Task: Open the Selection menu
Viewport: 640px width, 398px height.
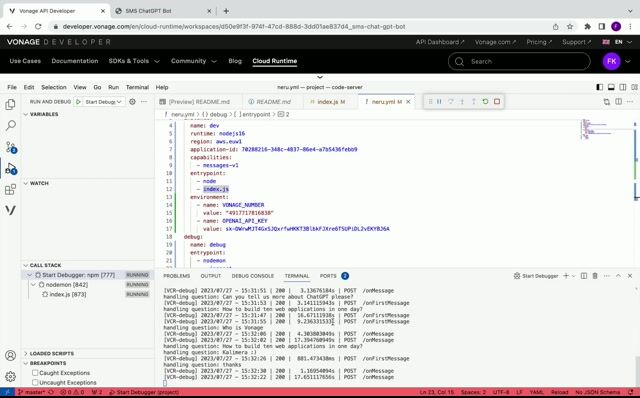Action: pos(53,87)
